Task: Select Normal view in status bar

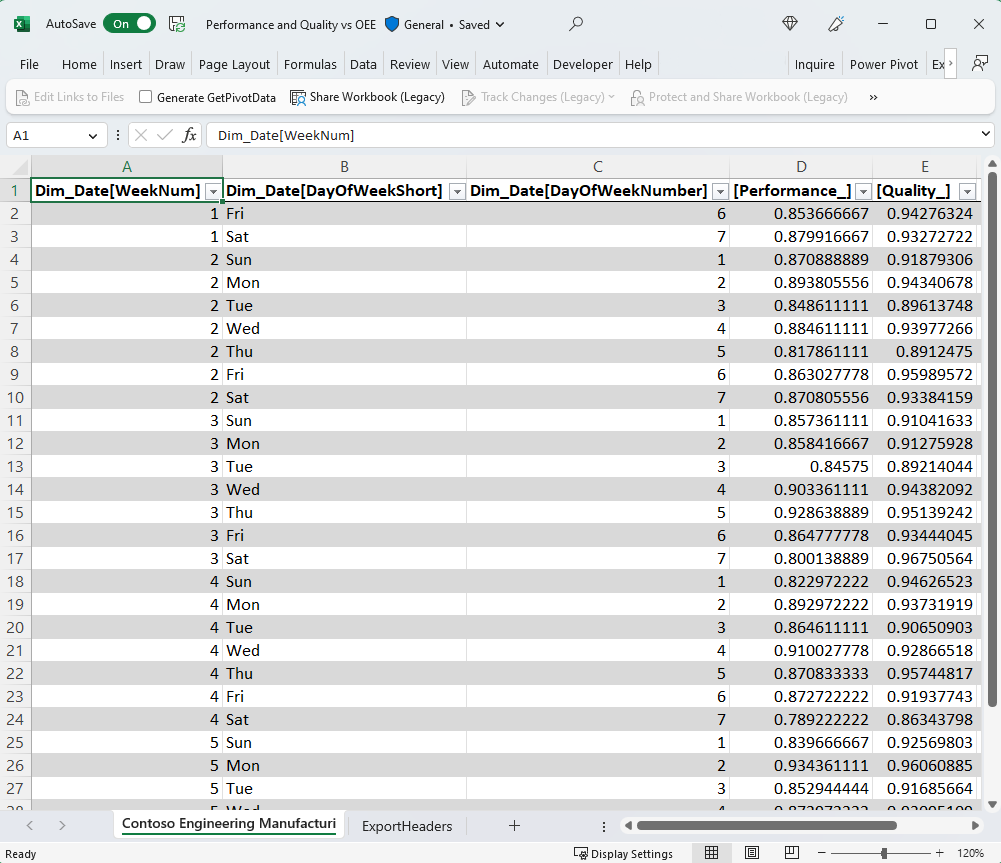Action: pos(711,853)
